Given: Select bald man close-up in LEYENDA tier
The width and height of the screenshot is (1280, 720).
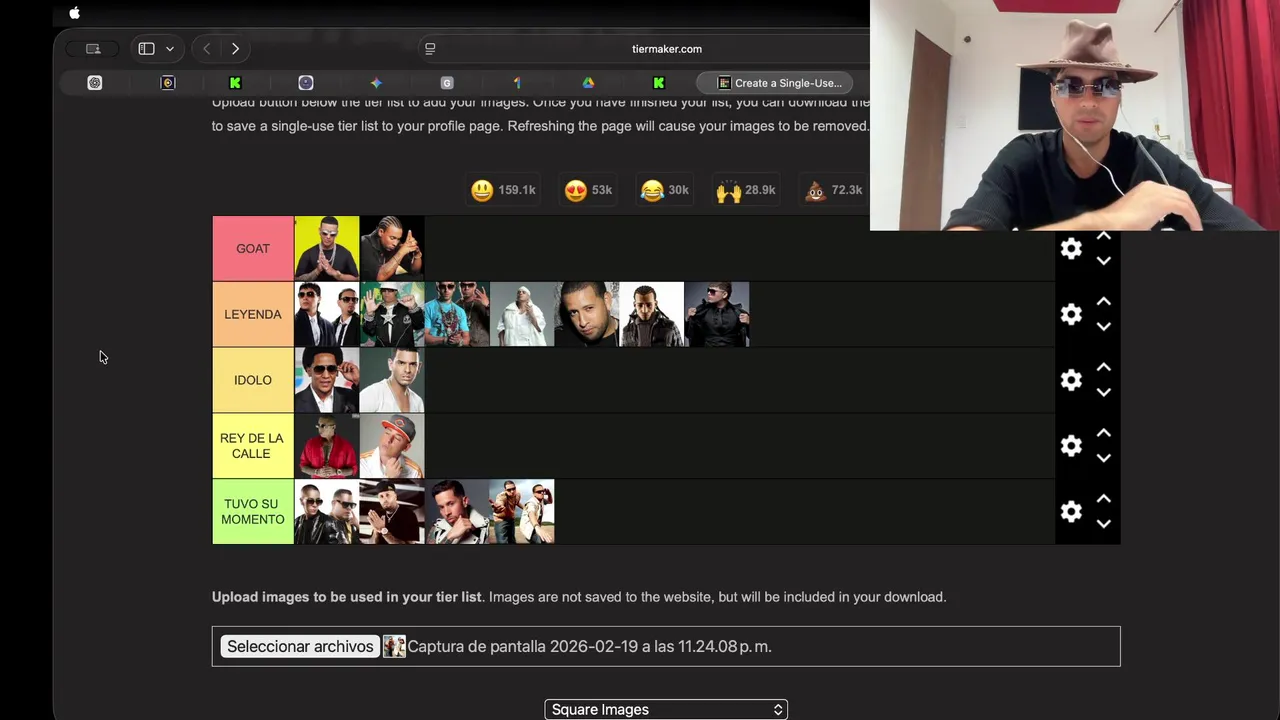Looking at the screenshot, I should [587, 314].
